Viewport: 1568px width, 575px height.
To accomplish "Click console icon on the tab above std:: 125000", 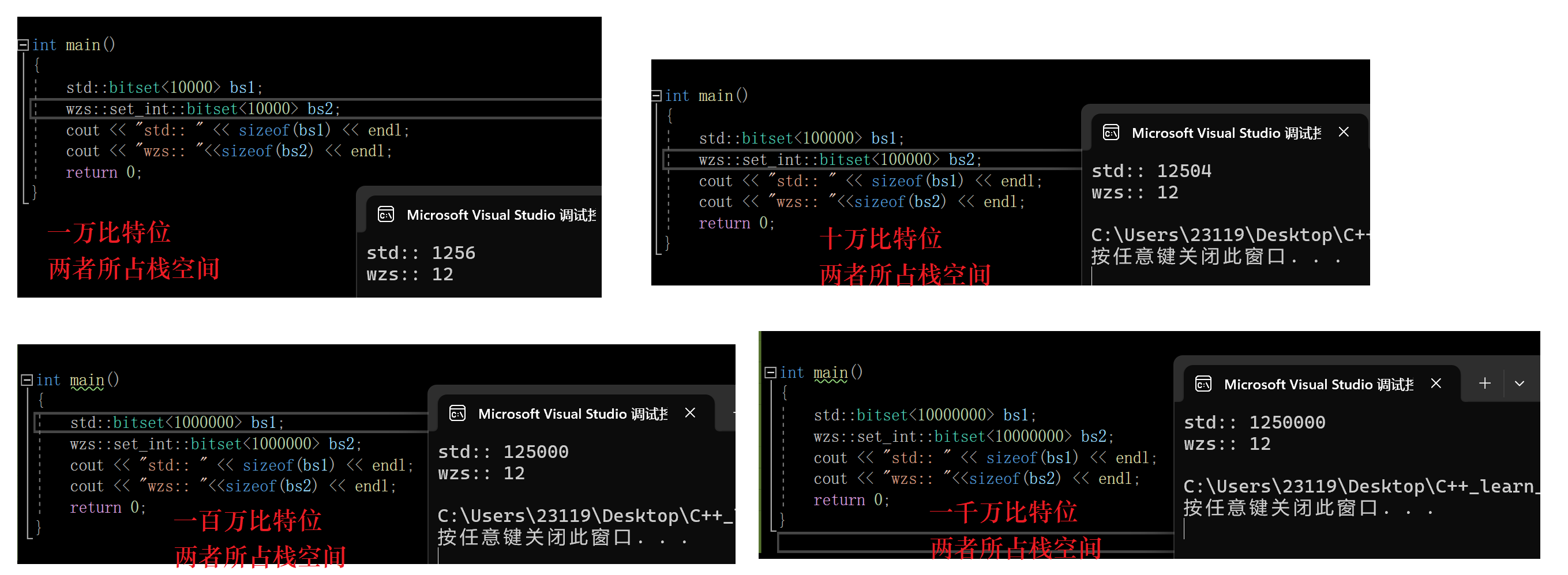I will (457, 414).
